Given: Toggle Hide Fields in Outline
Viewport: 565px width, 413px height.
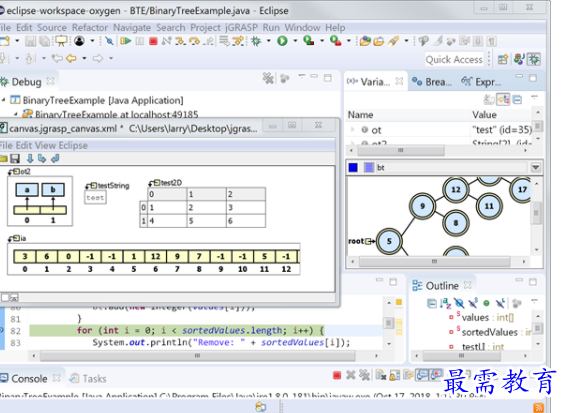Looking at the screenshot, I should pyautogui.click(x=459, y=303).
